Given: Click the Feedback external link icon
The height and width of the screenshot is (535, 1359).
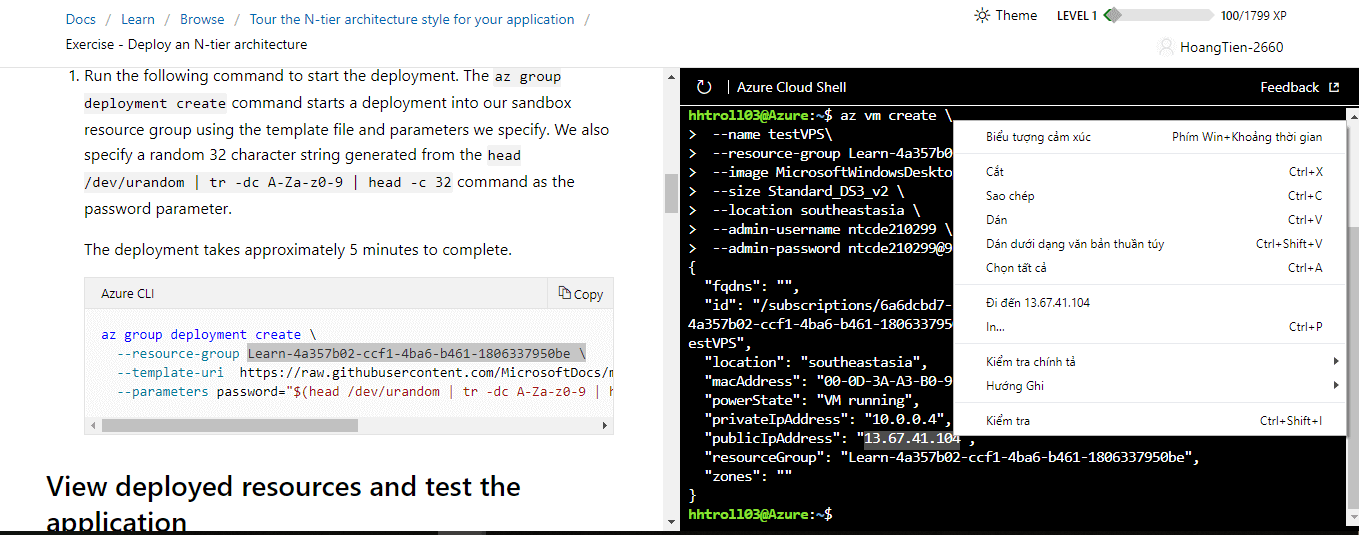Looking at the screenshot, I should tap(1333, 87).
